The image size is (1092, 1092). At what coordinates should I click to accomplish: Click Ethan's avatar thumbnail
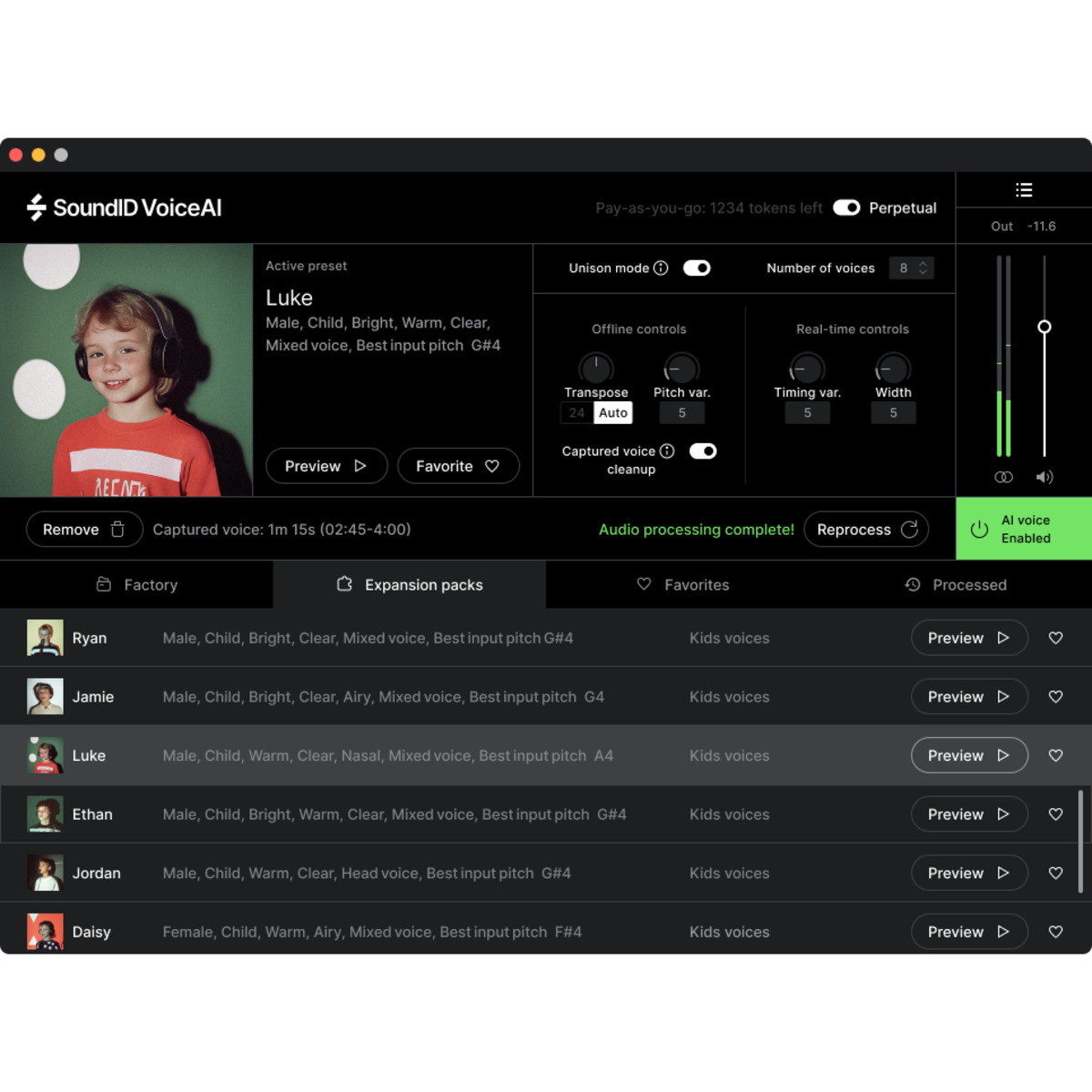(x=45, y=814)
